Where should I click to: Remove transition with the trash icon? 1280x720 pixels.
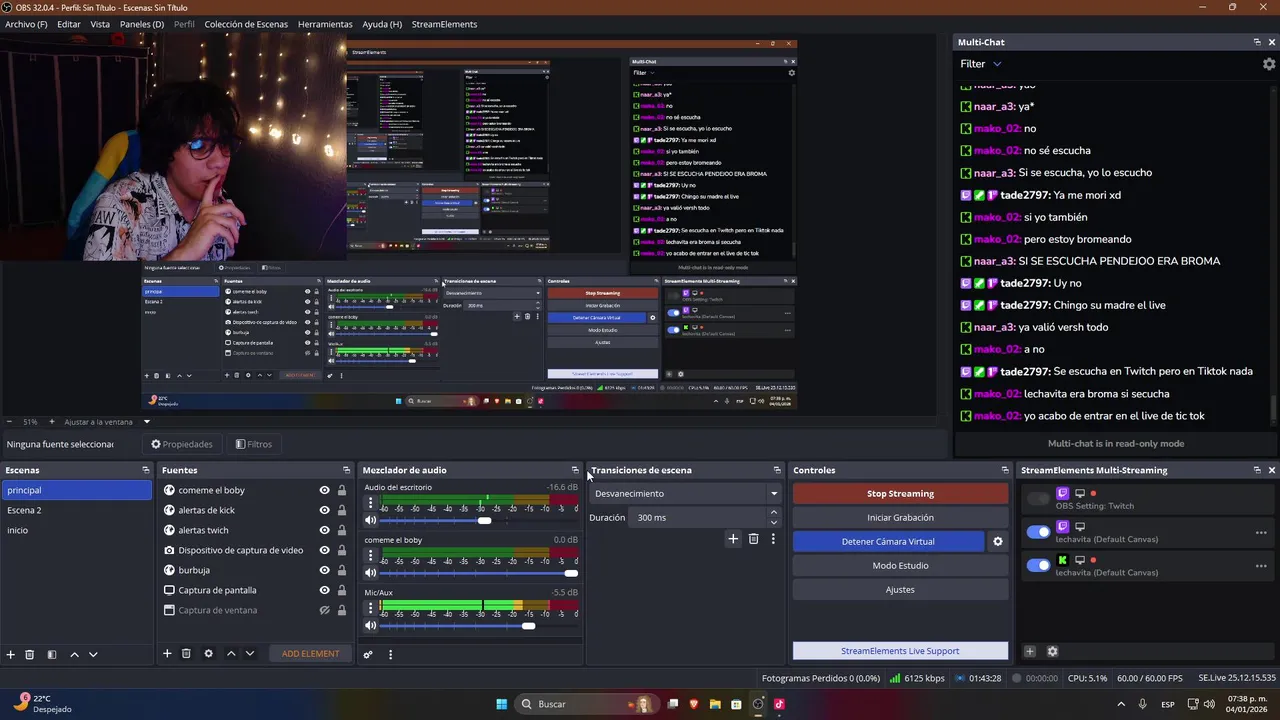(754, 539)
